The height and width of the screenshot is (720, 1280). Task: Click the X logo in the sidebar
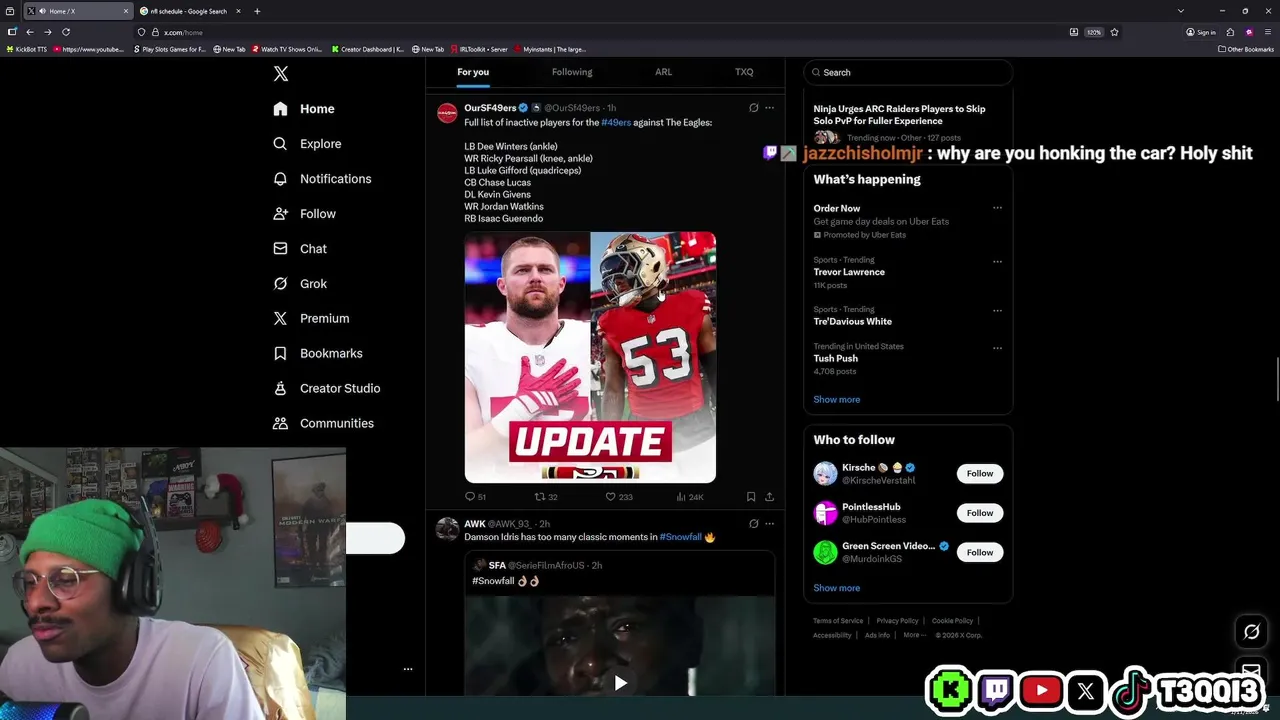pyautogui.click(x=281, y=74)
